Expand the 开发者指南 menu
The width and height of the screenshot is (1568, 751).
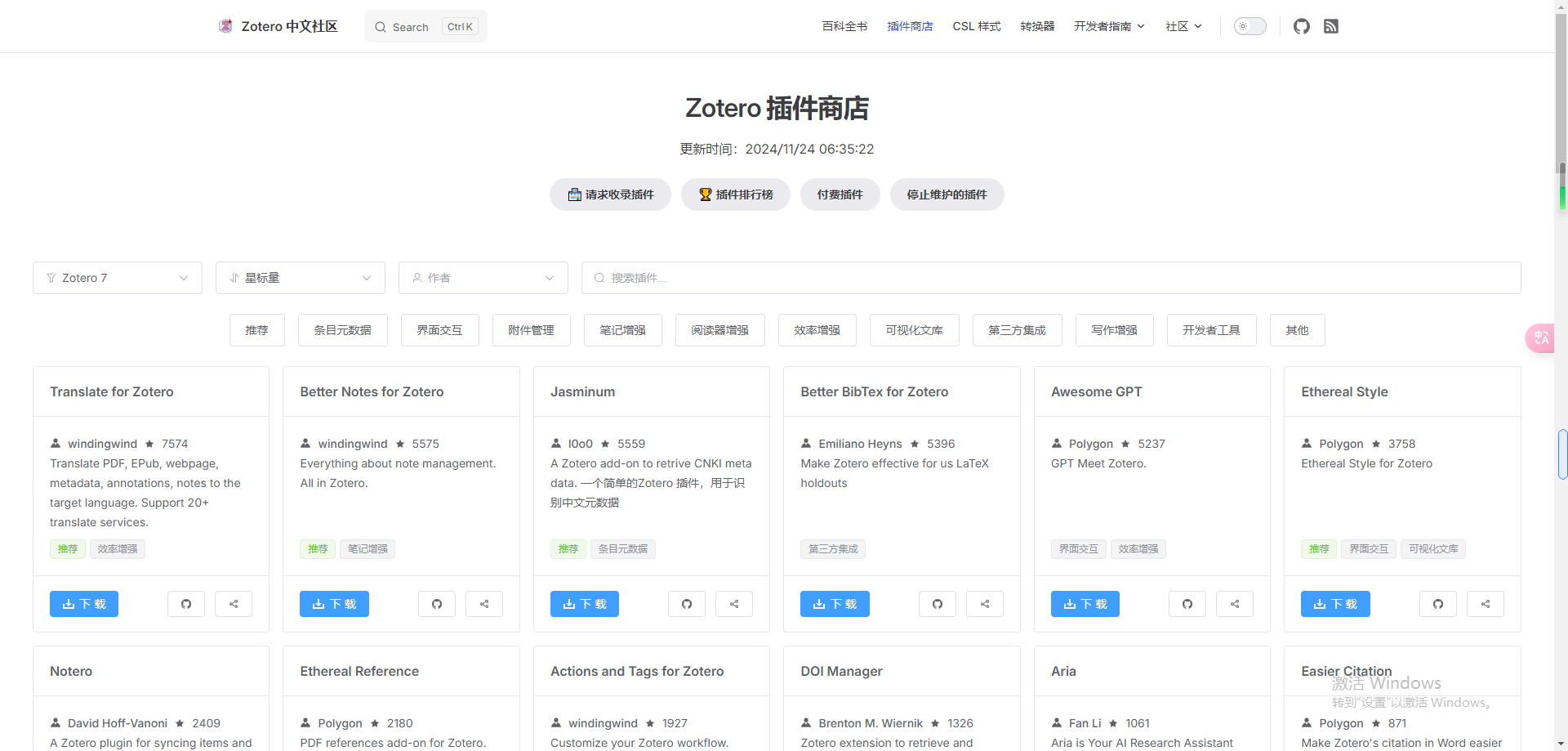pyautogui.click(x=1109, y=26)
